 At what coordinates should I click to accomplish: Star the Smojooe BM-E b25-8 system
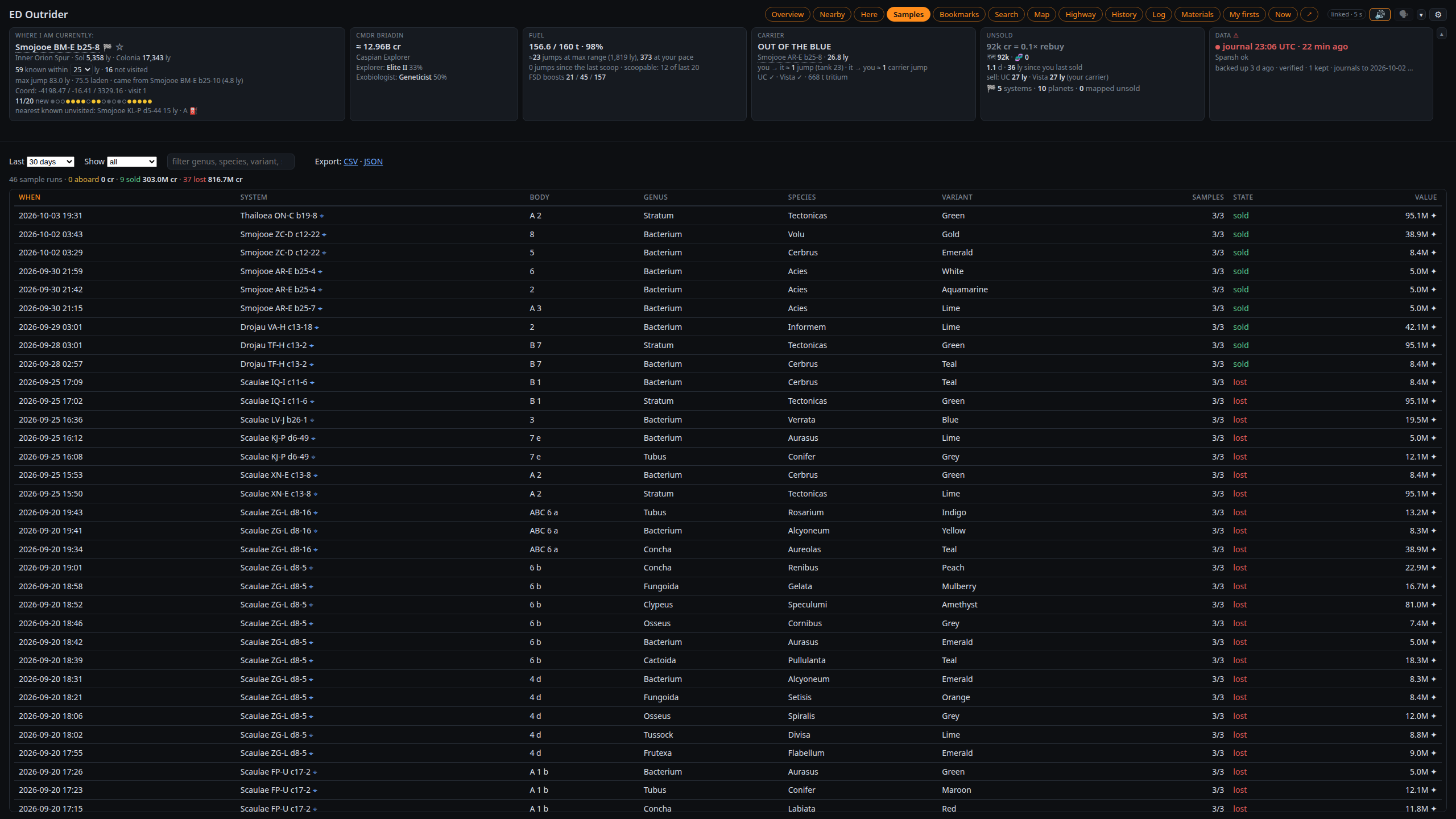click(119, 47)
